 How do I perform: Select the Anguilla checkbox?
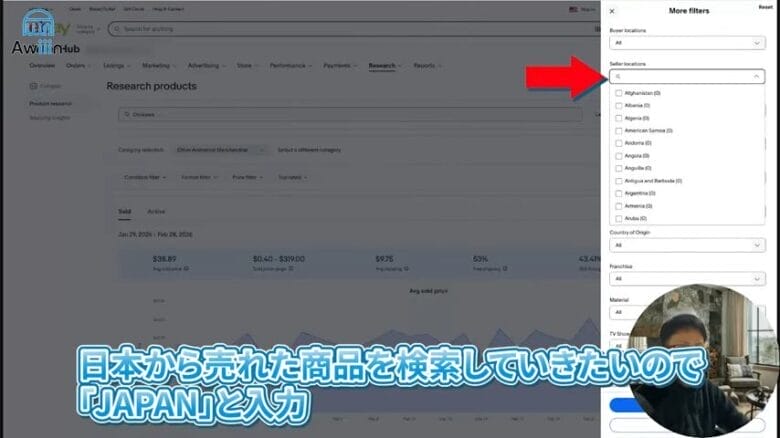pos(618,168)
